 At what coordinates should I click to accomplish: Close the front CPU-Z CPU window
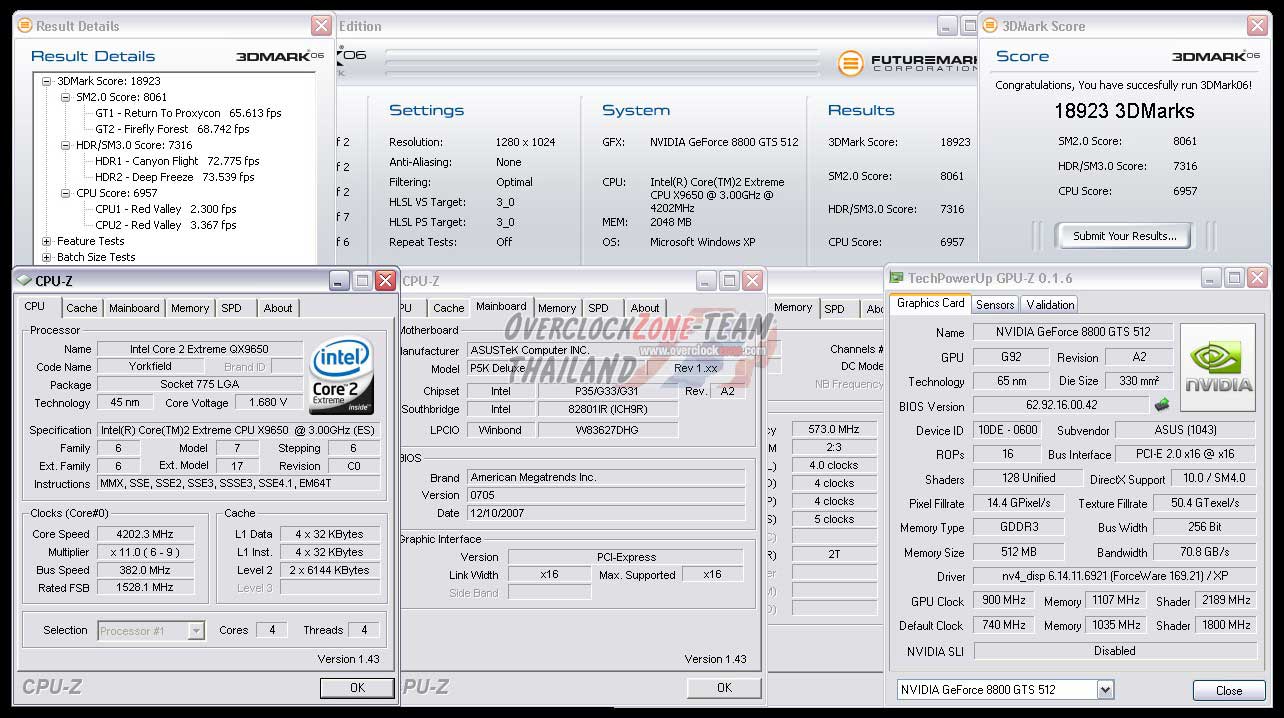[x=385, y=281]
